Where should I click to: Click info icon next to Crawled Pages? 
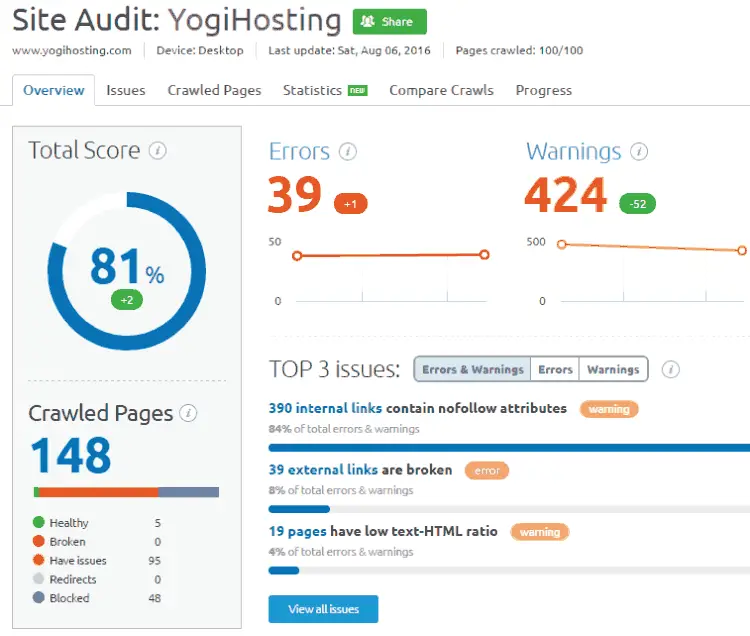[x=188, y=413]
